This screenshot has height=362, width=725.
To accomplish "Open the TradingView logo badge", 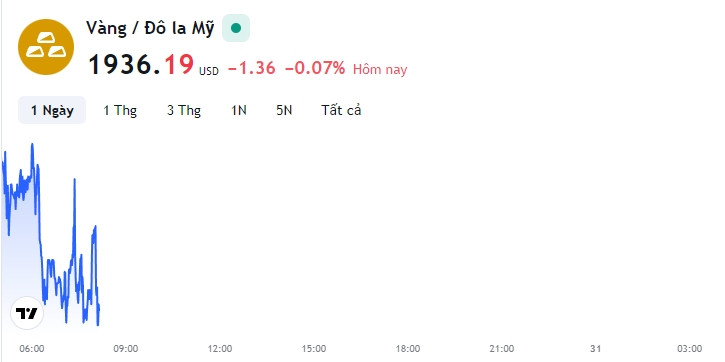I will [x=27, y=313].
